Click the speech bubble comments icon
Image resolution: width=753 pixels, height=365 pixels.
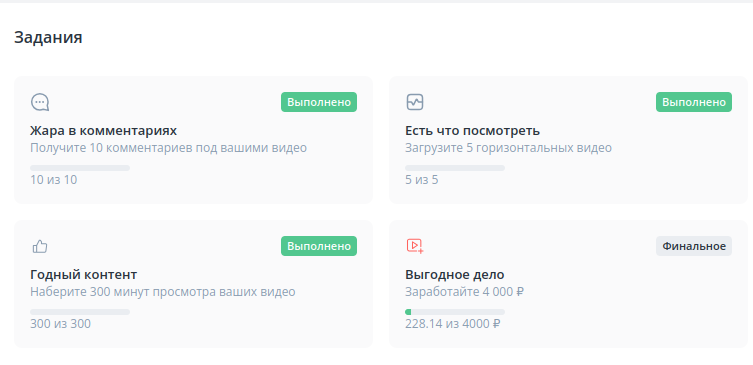40,102
